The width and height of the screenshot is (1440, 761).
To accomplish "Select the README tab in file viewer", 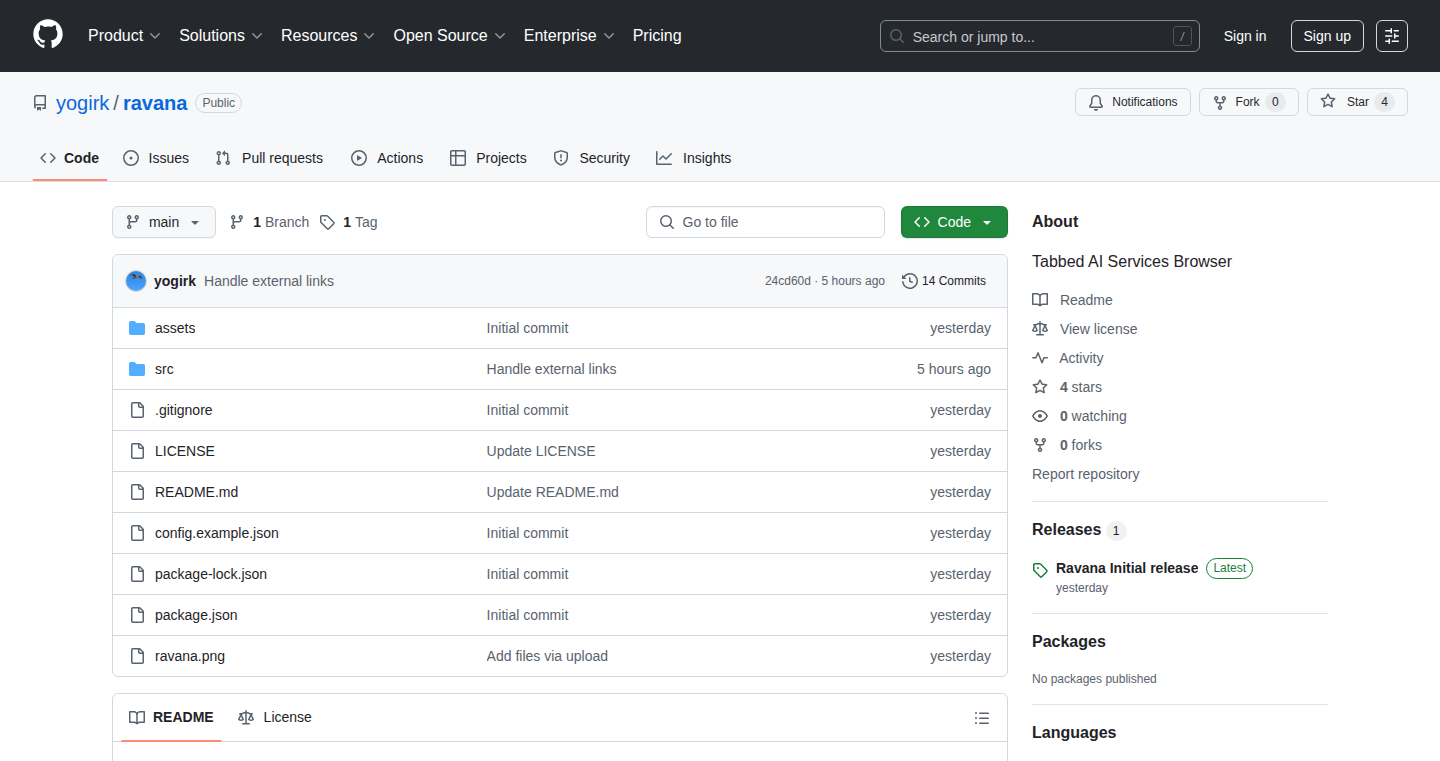I will pyautogui.click(x=171, y=718).
